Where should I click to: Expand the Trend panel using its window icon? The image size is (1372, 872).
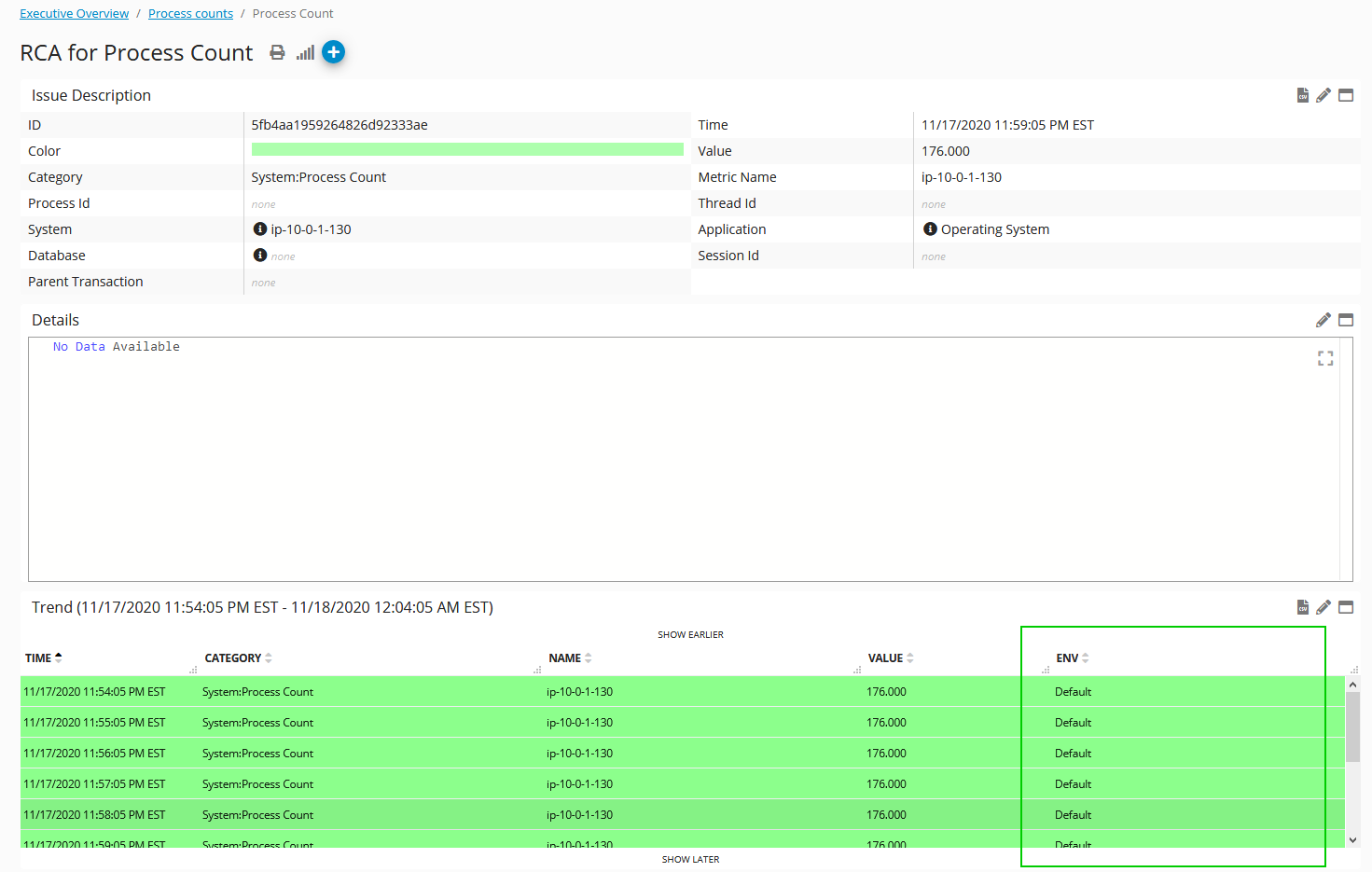pyautogui.click(x=1345, y=606)
